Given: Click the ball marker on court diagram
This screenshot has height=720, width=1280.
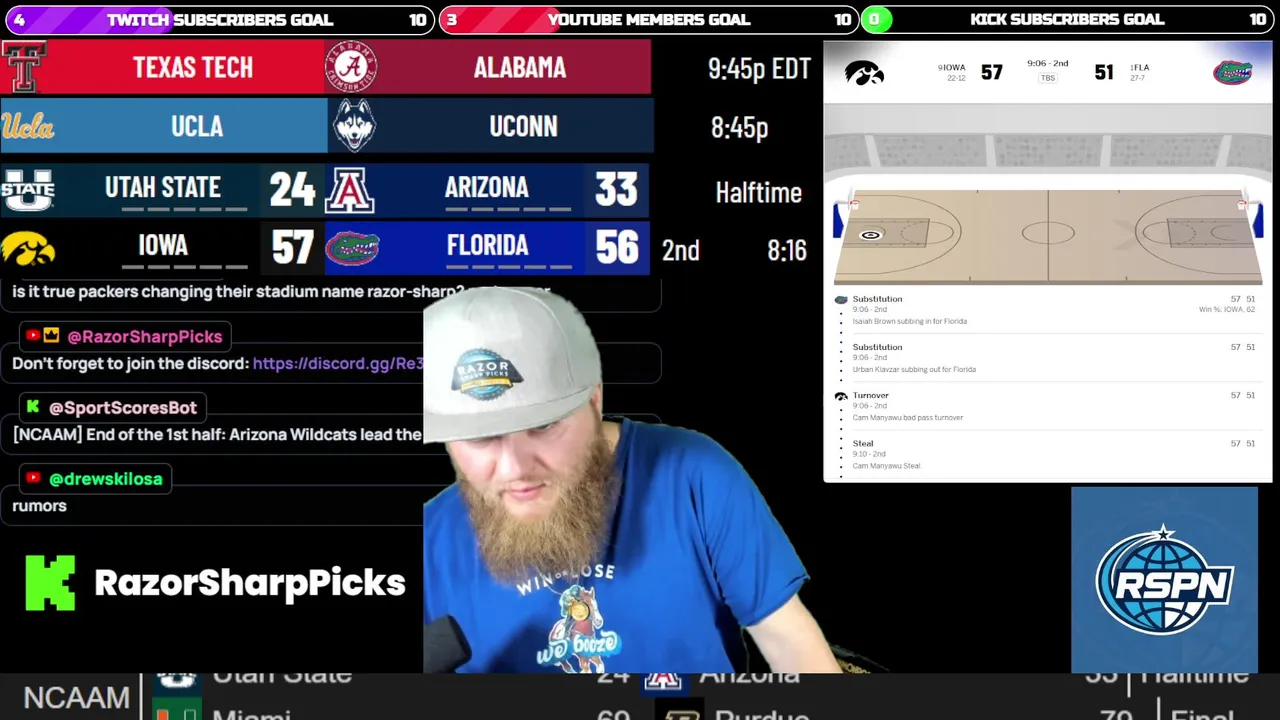Looking at the screenshot, I should coord(870,235).
